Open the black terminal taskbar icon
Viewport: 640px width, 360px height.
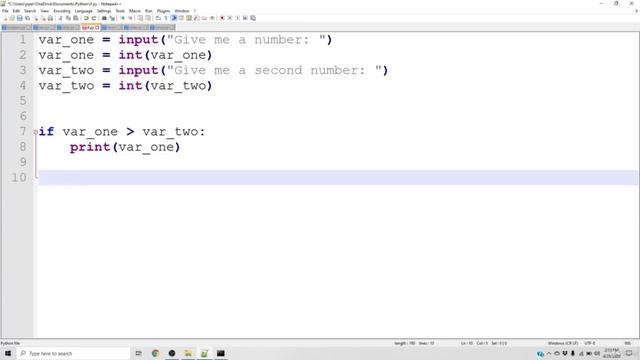coord(221,353)
